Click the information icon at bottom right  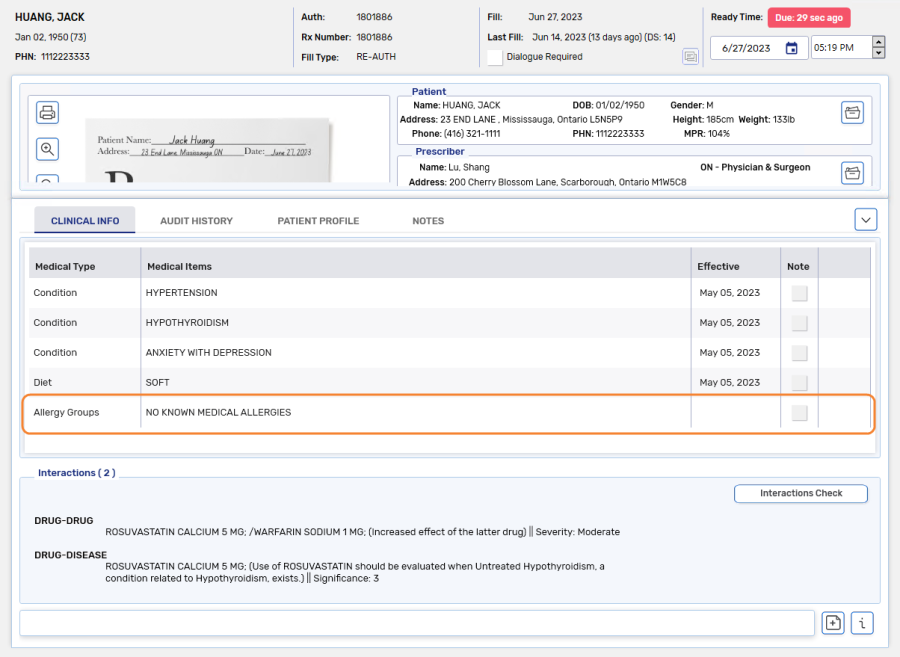pos(862,623)
